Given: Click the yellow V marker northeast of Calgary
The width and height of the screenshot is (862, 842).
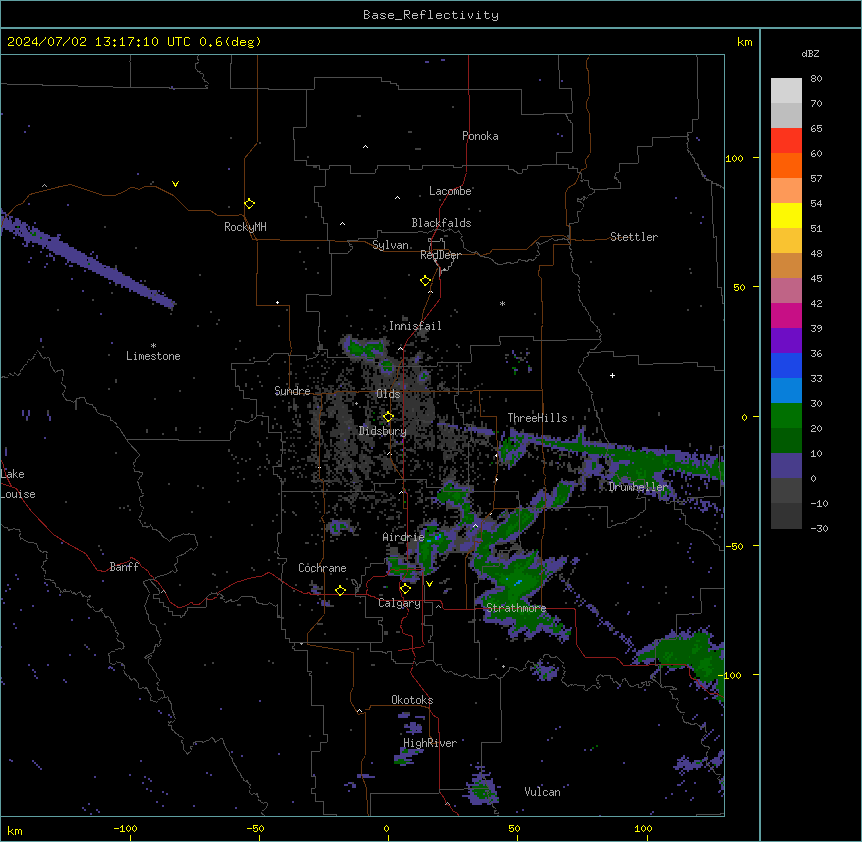Looking at the screenshot, I should pos(429,584).
